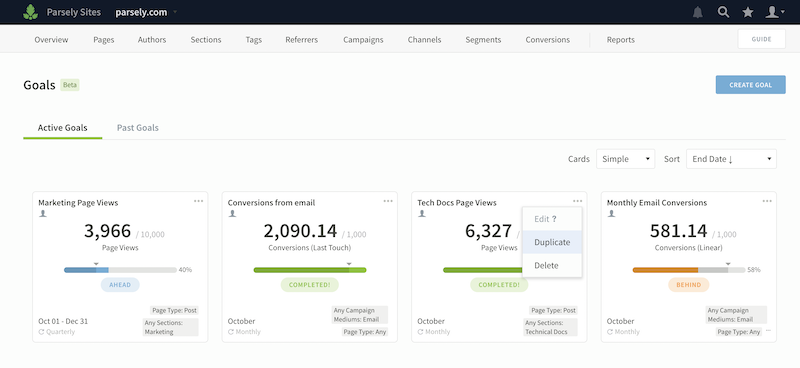The height and width of the screenshot is (368, 800).
Task: Choose Duplicate from the context menu
Action: (x=552, y=242)
